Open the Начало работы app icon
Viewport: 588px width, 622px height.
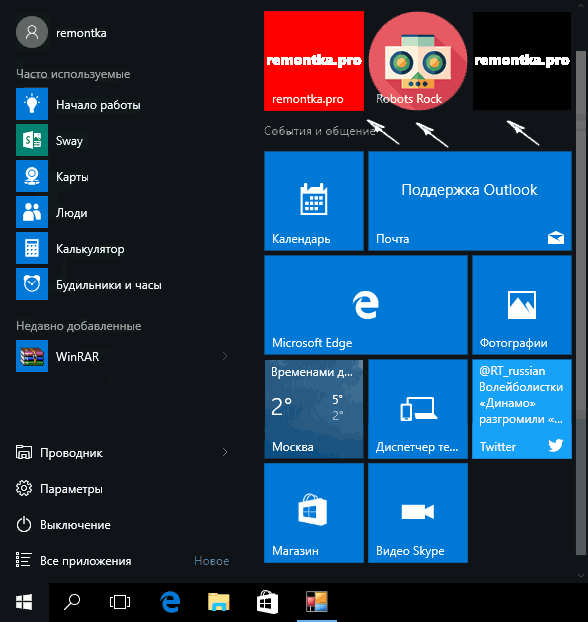pyautogui.click(x=32, y=104)
